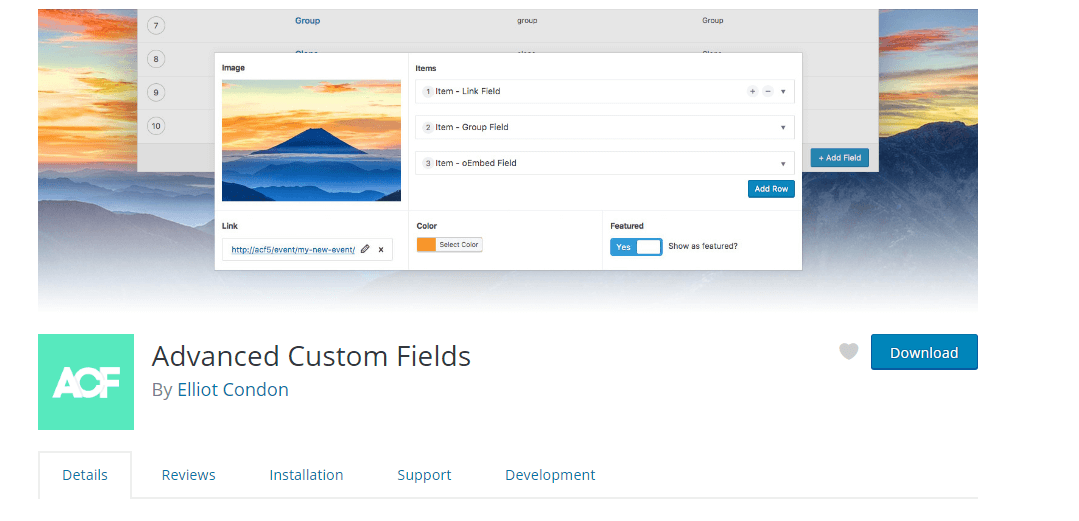Click the pencil edit icon in Link field
1079x521 pixels.
pos(365,249)
